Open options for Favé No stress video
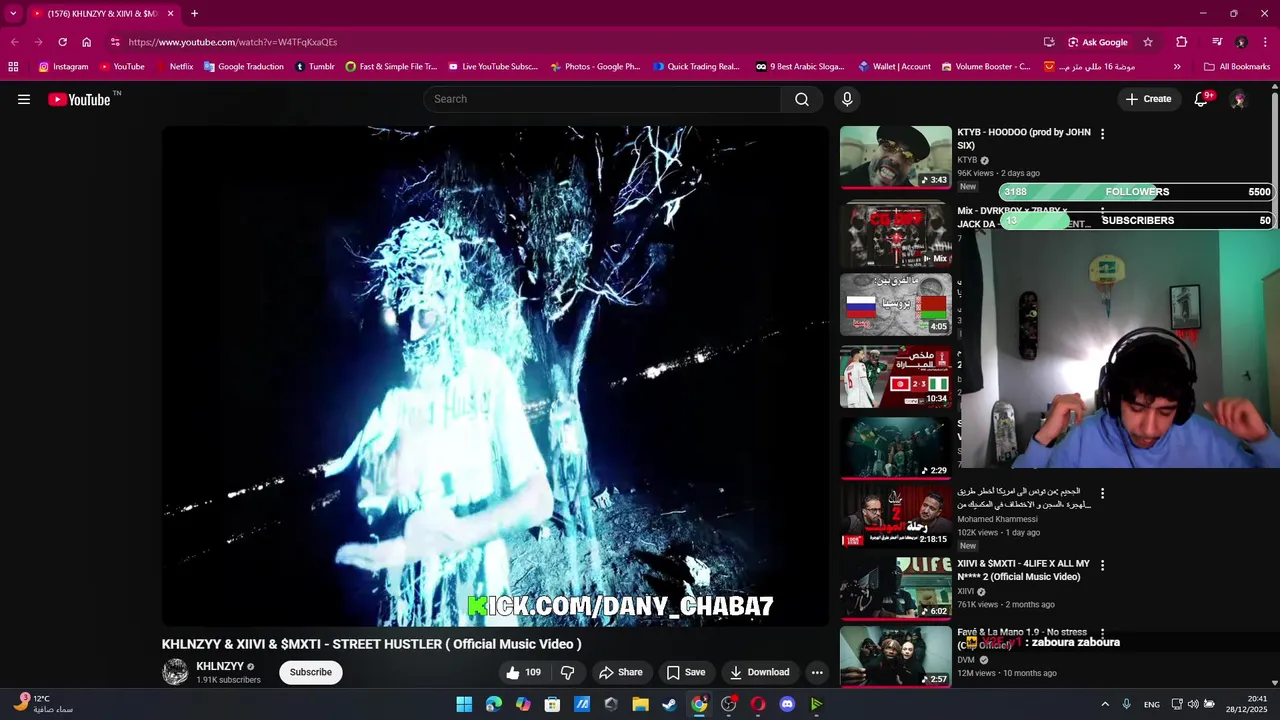This screenshot has height=720, width=1280. 1103,634
